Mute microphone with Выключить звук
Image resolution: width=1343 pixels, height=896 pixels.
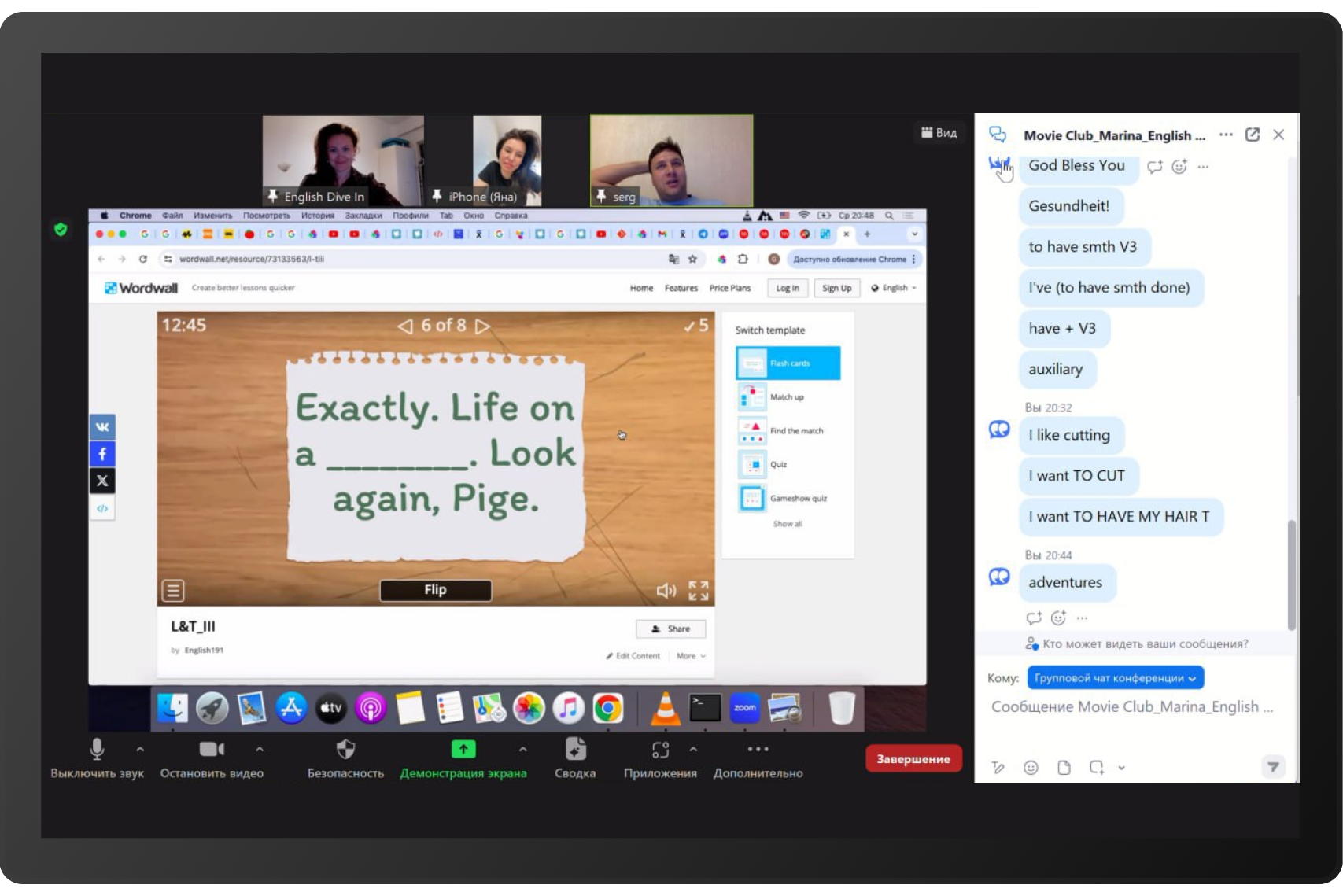pyautogui.click(x=97, y=750)
